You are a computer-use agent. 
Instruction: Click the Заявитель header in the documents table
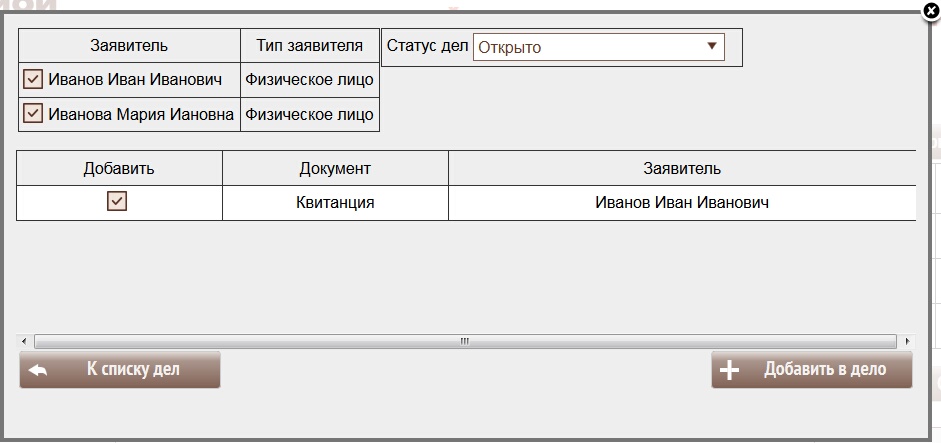[682, 168]
